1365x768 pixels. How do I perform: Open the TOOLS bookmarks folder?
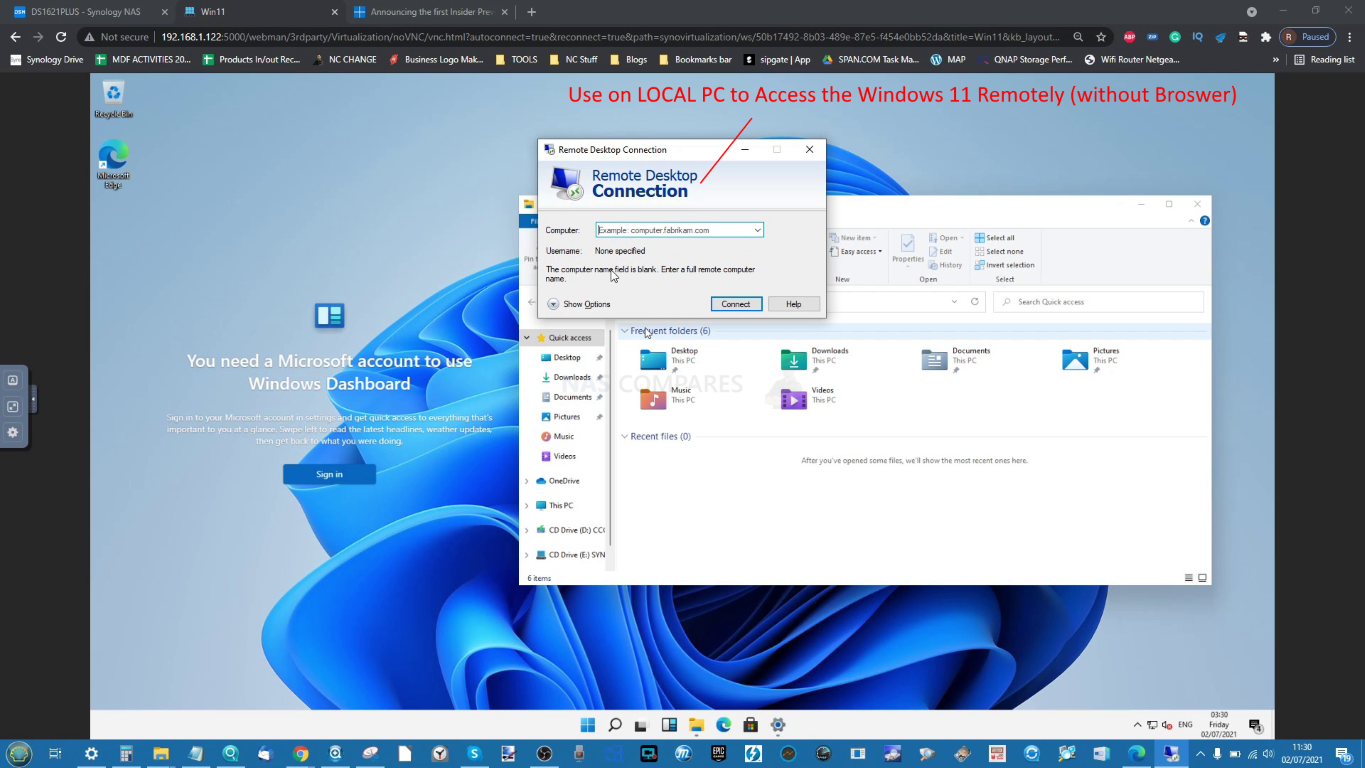[516, 59]
